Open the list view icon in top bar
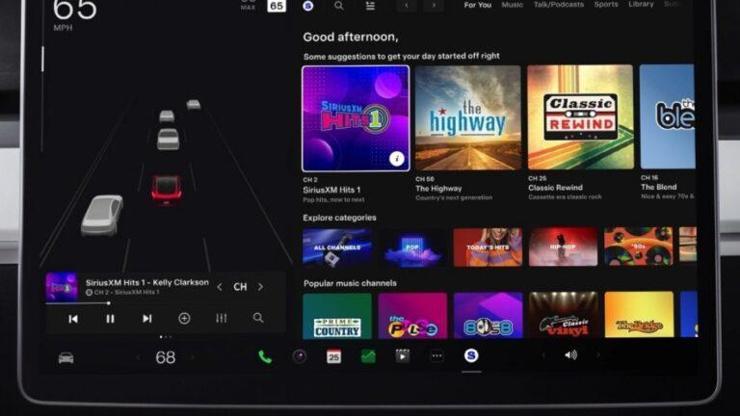740x416 pixels. click(x=370, y=6)
